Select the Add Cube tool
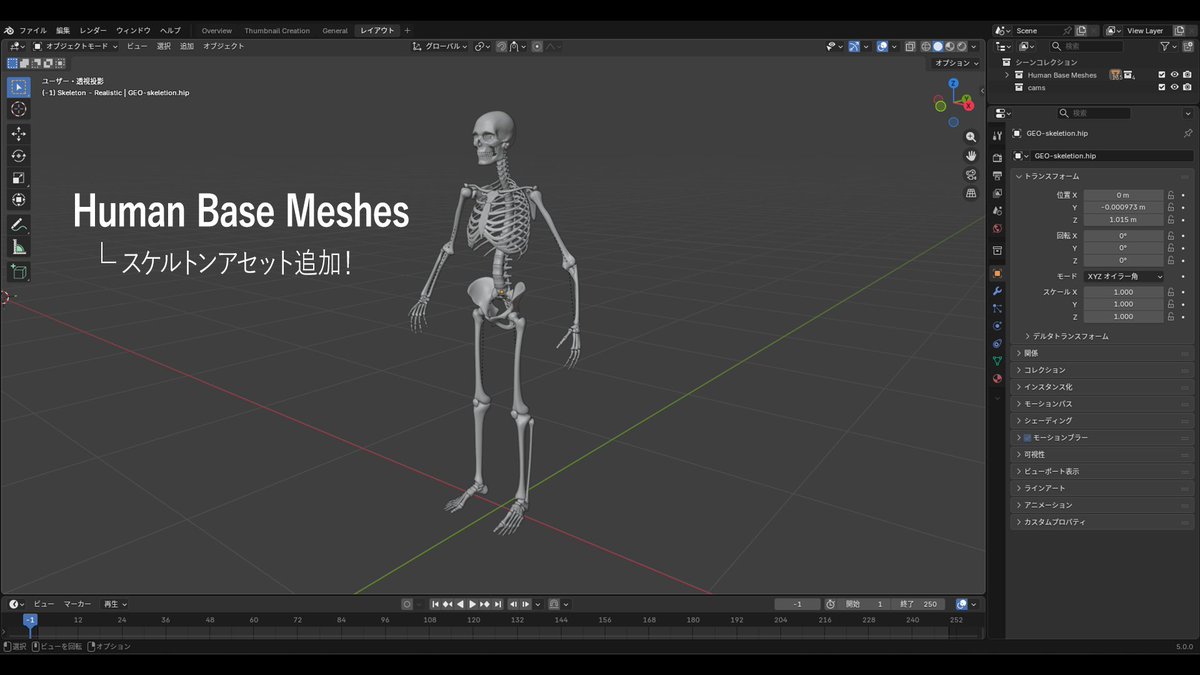1200x675 pixels. click(x=18, y=270)
